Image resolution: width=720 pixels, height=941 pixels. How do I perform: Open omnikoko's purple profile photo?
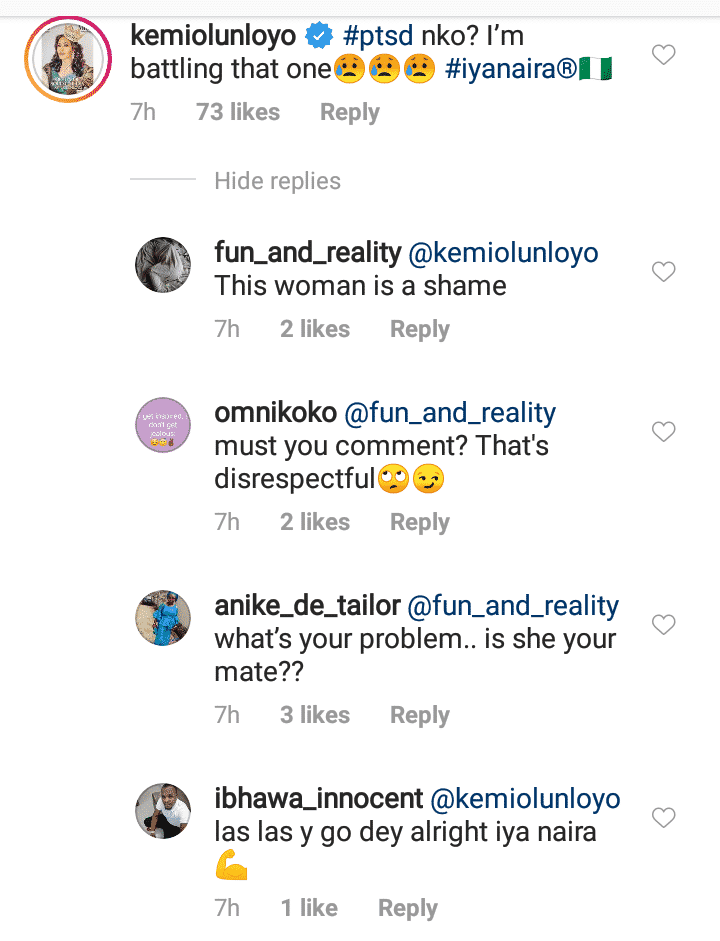pos(163,426)
